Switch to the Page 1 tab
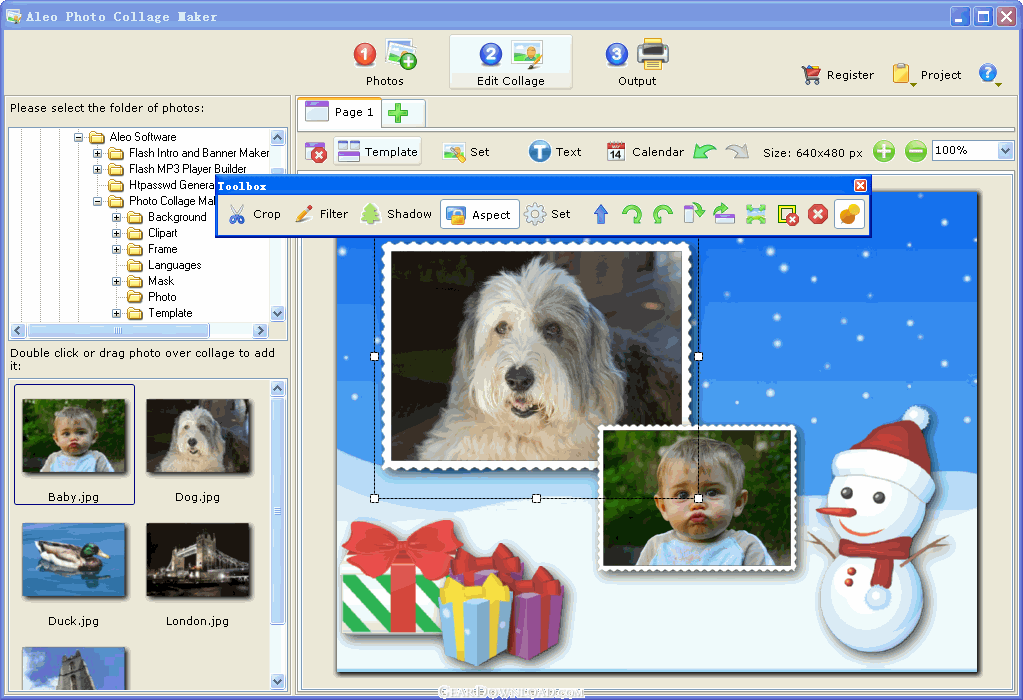The height and width of the screenshot is (700, 1023). coord(339,112)
